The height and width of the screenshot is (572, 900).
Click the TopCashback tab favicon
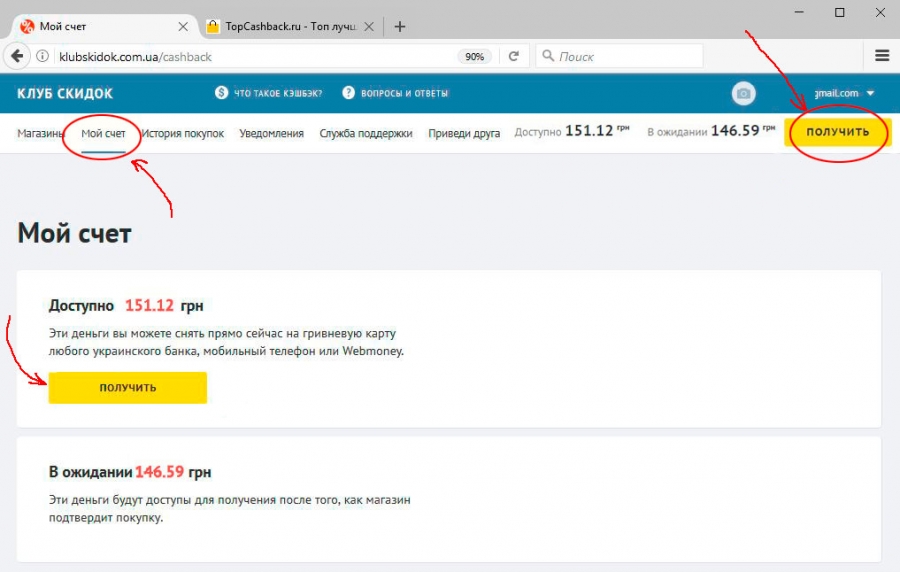point(213,26)
